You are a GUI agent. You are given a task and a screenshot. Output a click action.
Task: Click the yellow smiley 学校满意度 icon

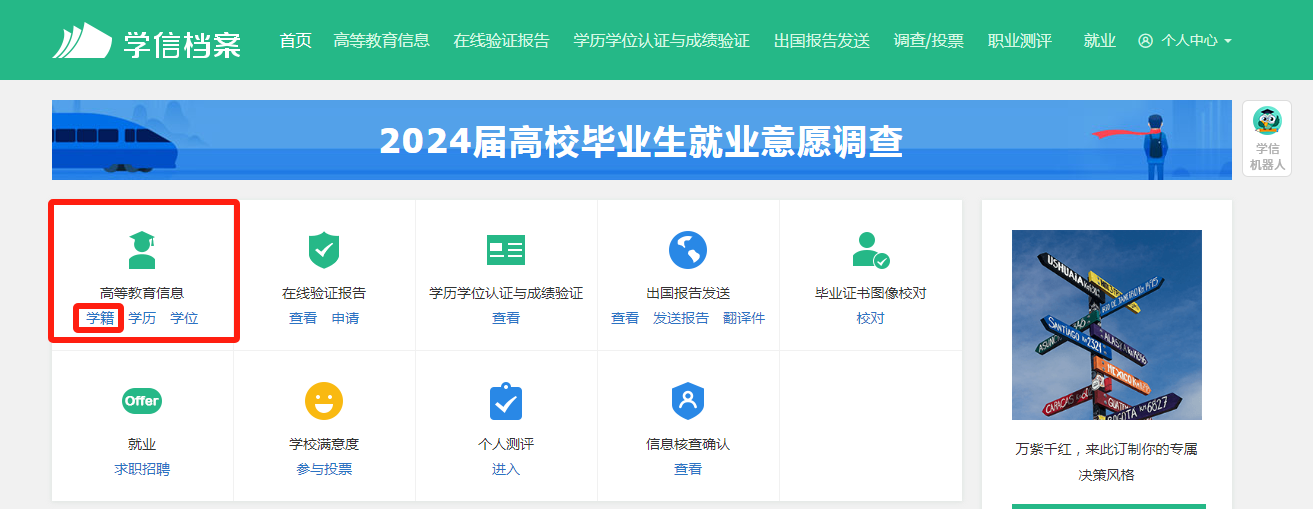tap(323, 401)
